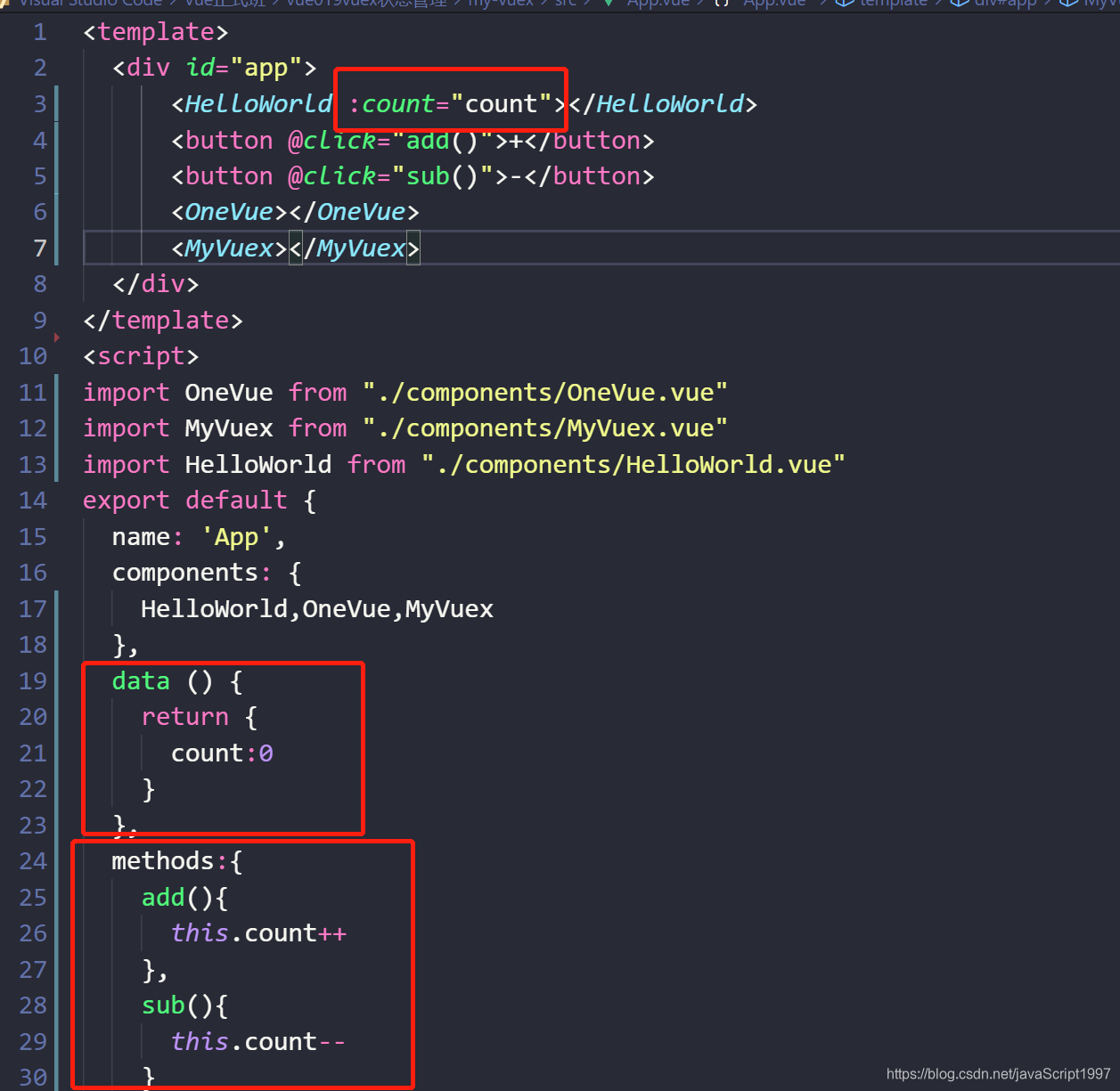Click the opening <MyVuex> tag on line 7

230,248
